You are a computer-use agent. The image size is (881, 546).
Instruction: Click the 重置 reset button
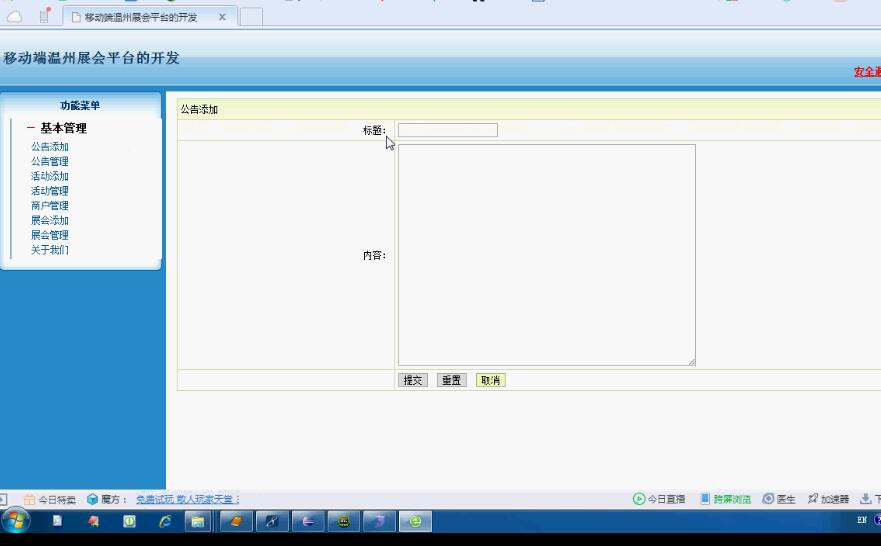click(x=452, y=380)
